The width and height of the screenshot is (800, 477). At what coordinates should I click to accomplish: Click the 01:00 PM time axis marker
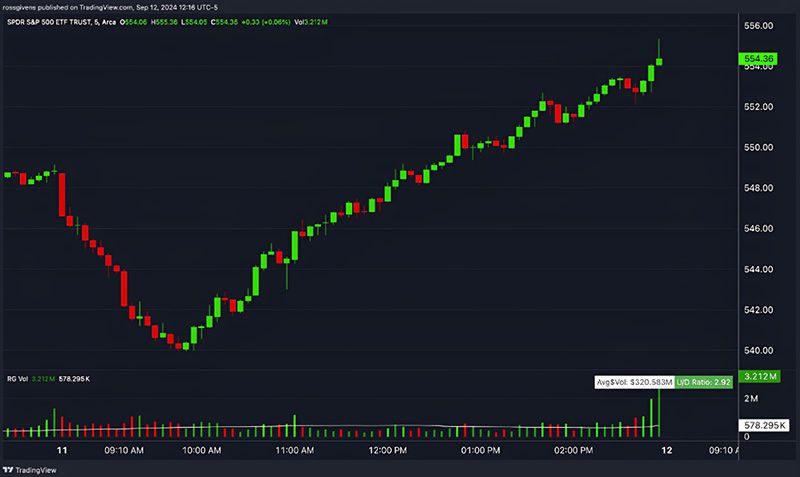point(480,451)
